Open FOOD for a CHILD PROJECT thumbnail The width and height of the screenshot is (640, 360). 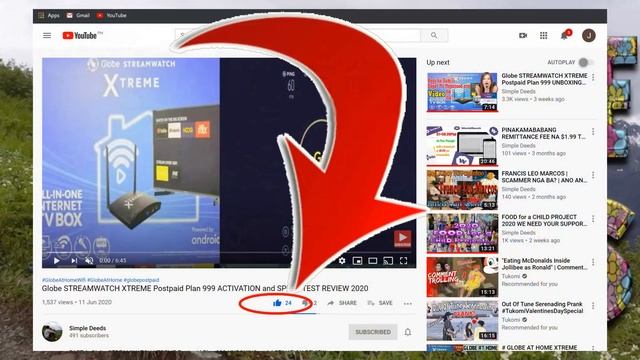[462, 233]
